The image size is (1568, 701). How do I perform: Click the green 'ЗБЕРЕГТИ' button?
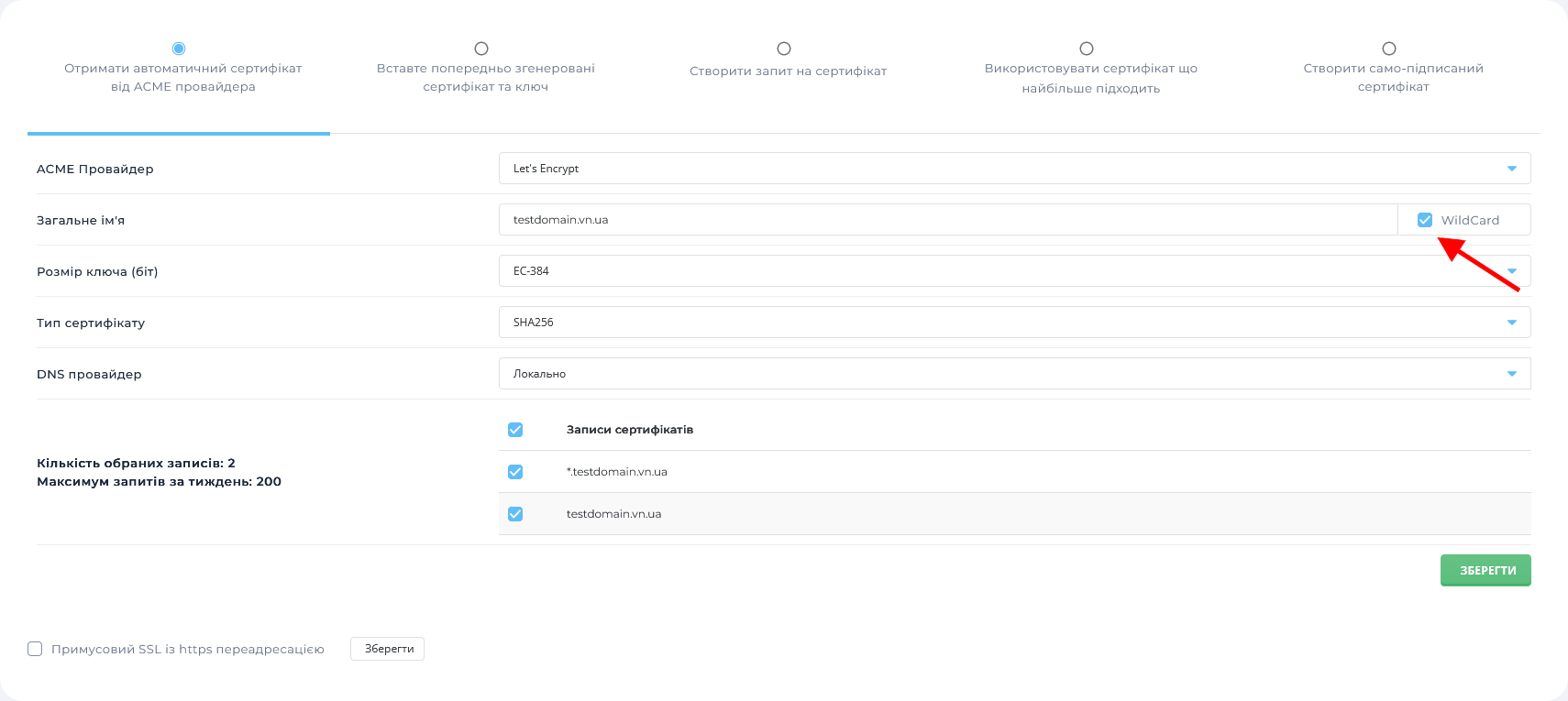tap(1485, 570)
